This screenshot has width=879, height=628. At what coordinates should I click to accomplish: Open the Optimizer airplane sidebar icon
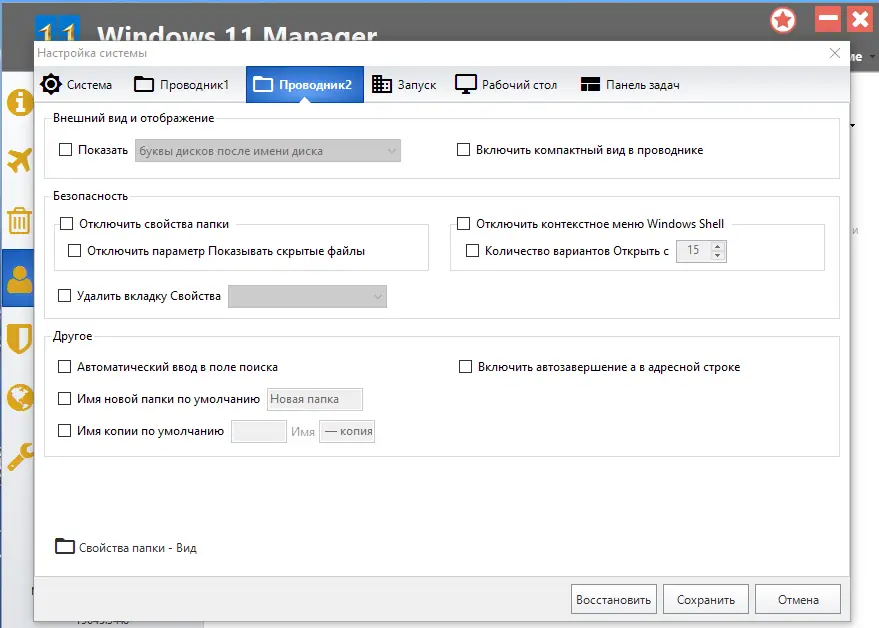click(20, 161)
